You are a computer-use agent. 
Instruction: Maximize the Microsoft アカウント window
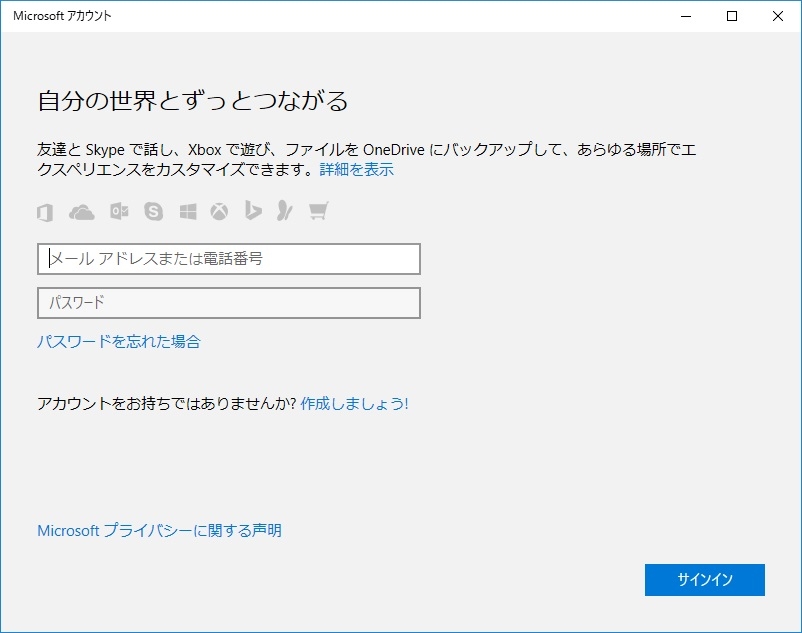pyautogui.click(x=732, y=16)
